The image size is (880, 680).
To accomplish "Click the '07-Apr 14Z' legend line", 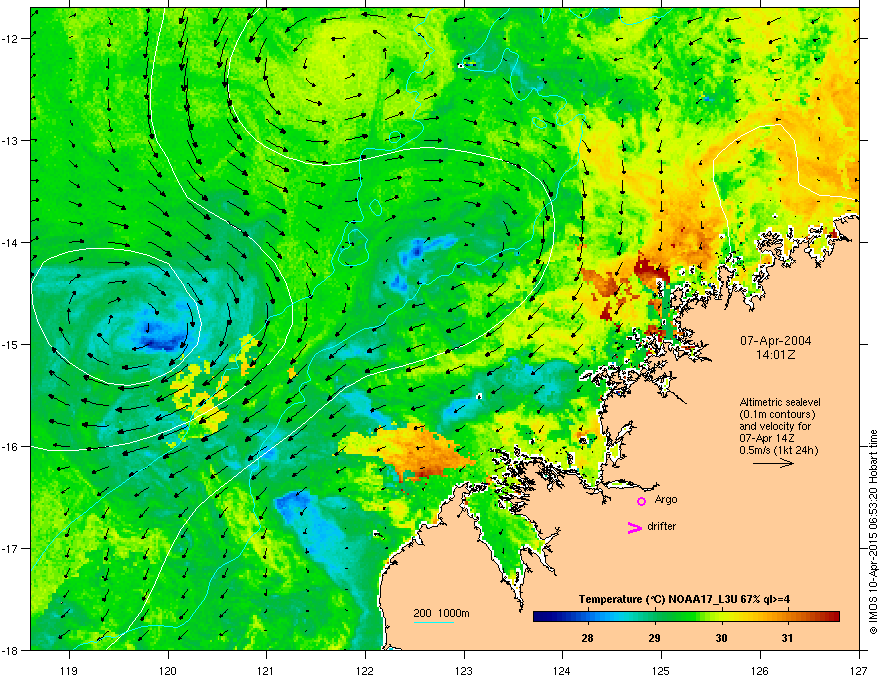I will coord(767,438).
